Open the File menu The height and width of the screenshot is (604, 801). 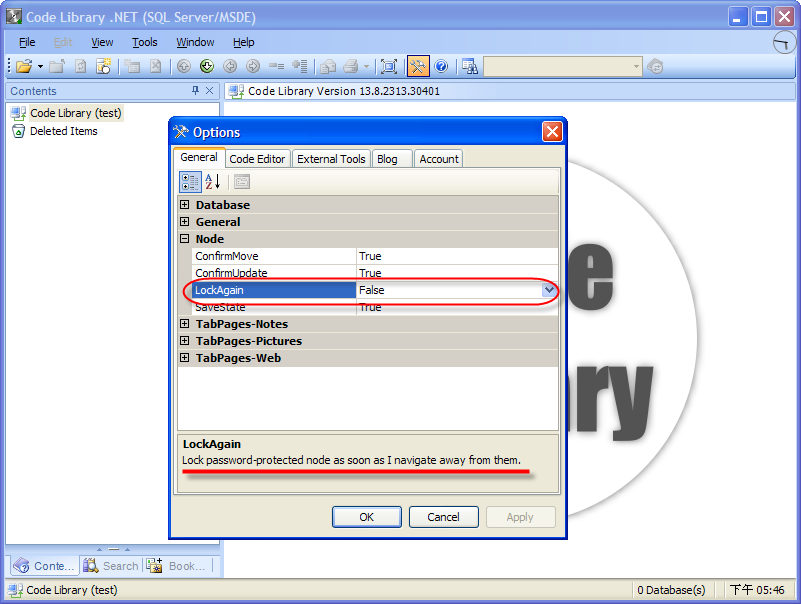pos(27,42)
